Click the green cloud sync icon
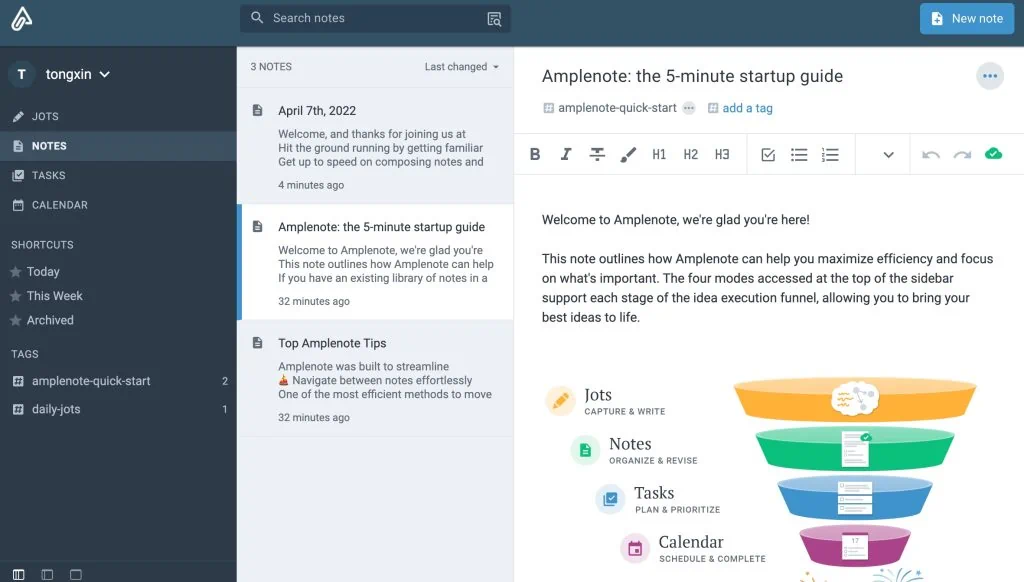The width and height of the screenshot is (1024, 582). click(993, 154)
